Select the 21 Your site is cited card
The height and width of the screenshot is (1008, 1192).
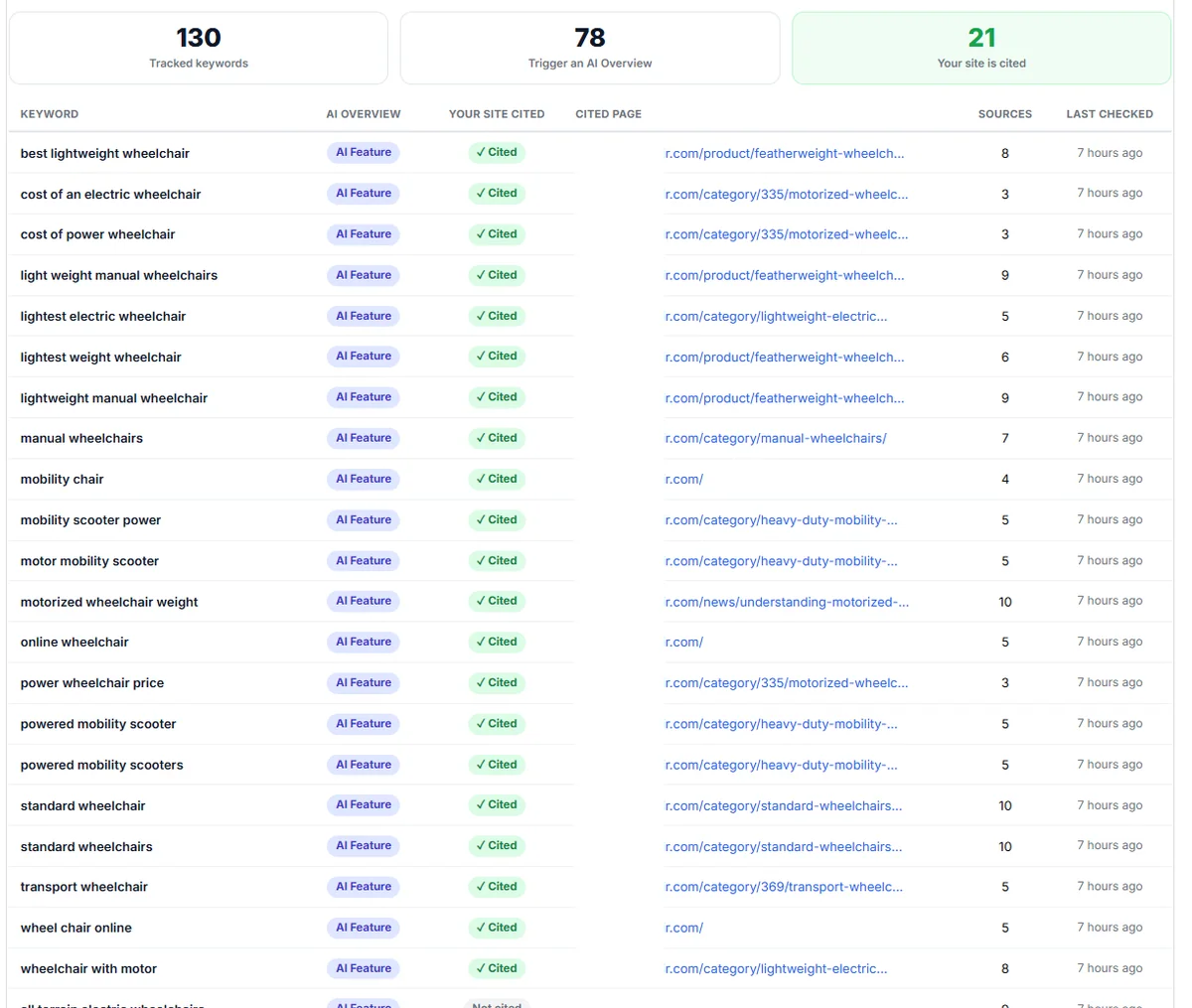pos(981,48)
